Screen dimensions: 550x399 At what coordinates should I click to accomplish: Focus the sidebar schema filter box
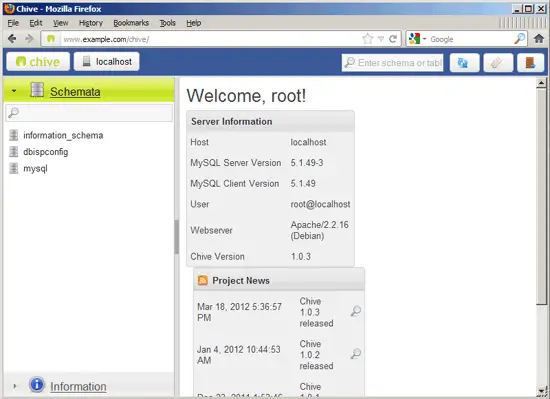click(89, 113)
